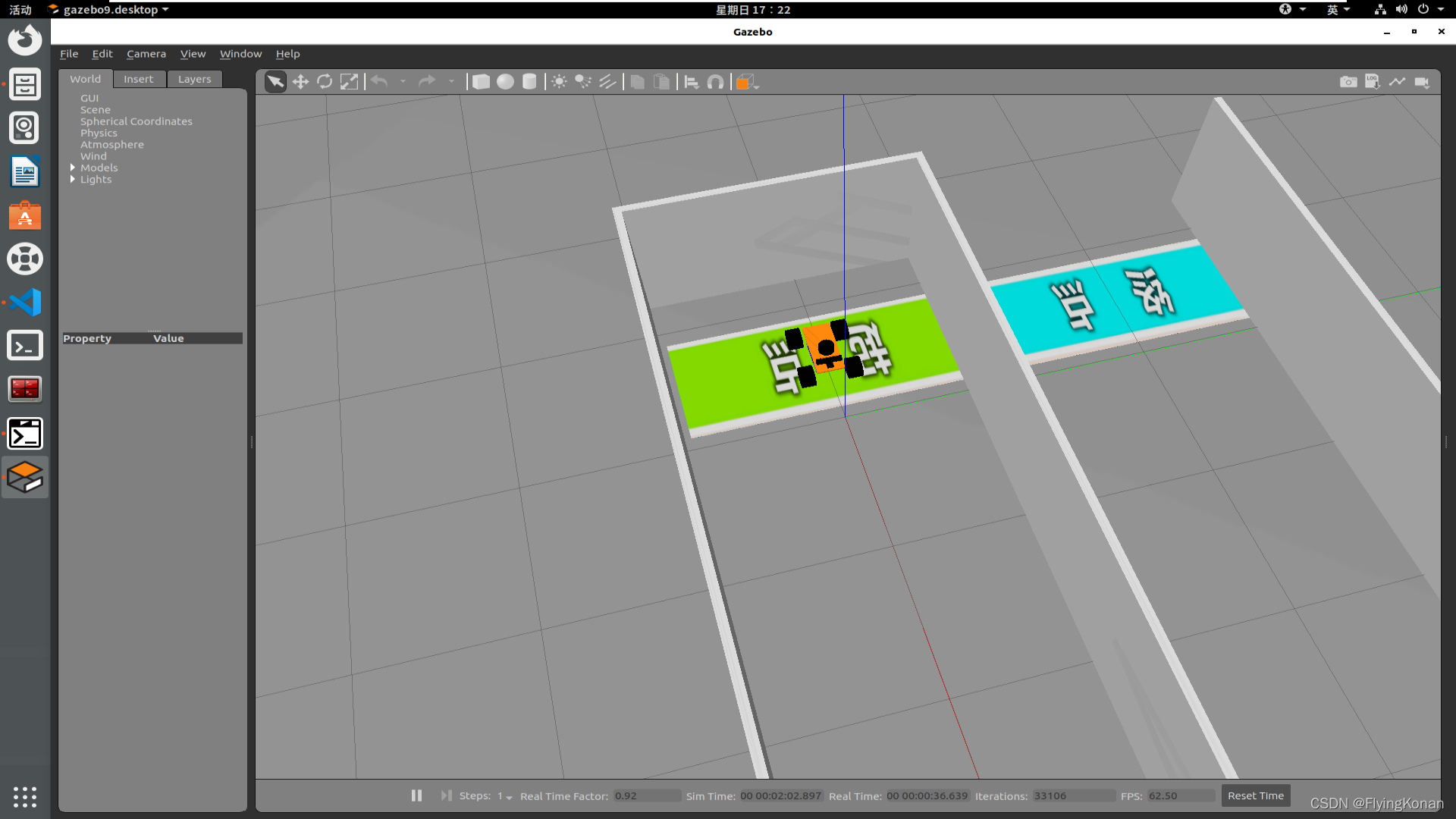
Task: Add a point light
Action: pos(559,82)
